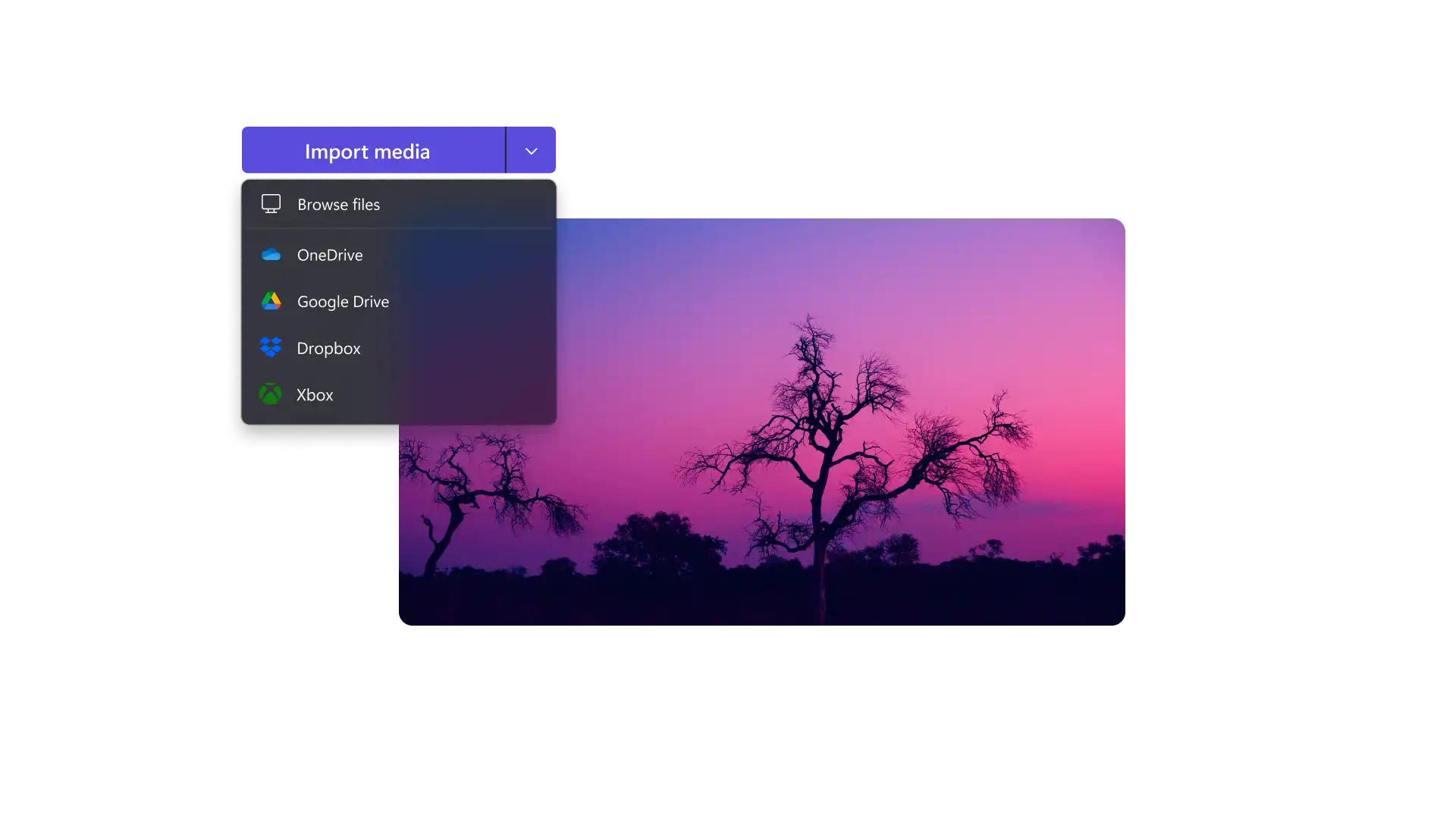Choose Xbox from the import list

pos(399,394)
